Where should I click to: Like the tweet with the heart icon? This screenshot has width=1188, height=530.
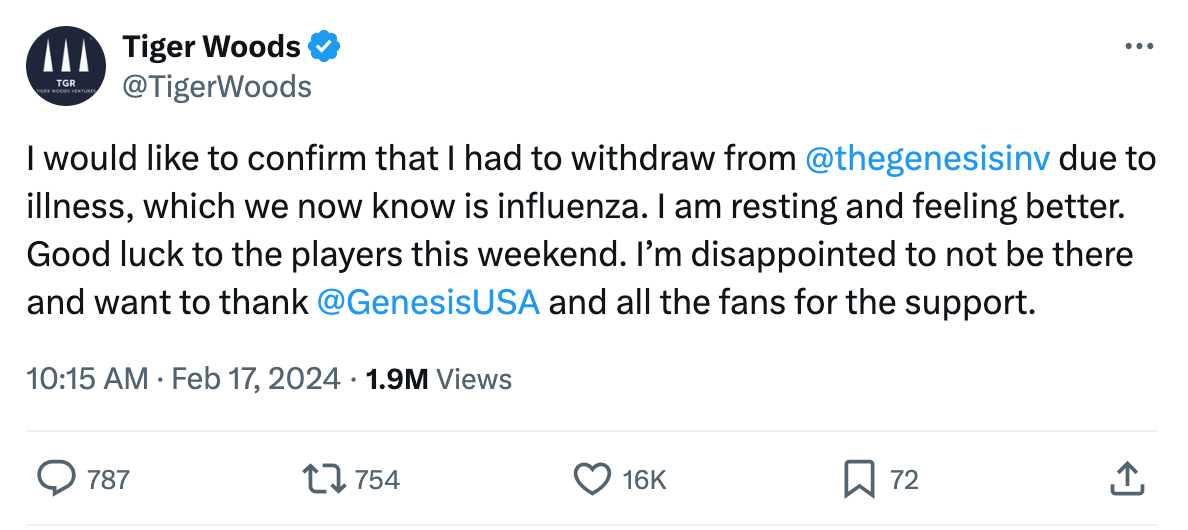tap(591, 479)
